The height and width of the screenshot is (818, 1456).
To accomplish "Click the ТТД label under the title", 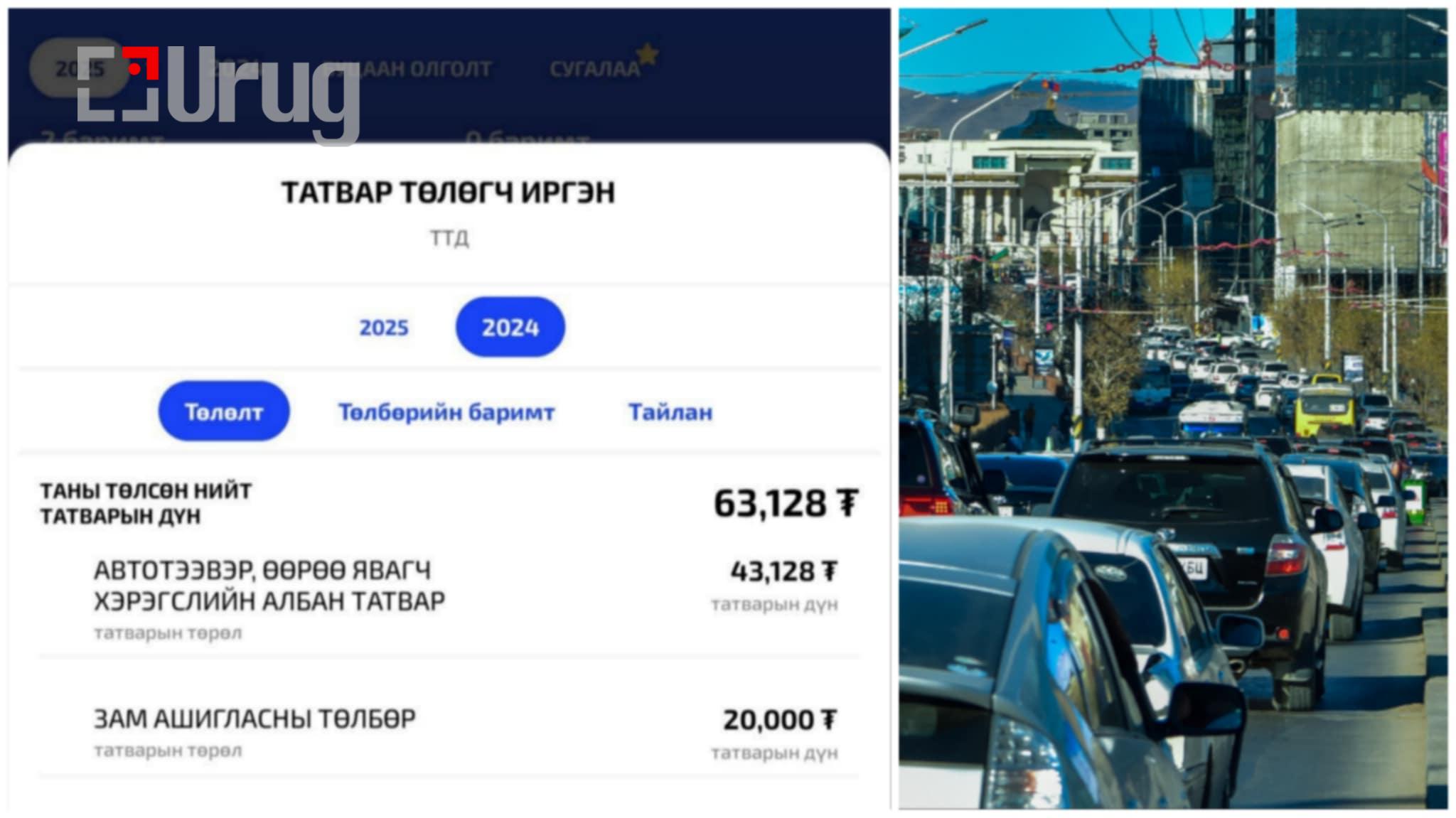I will click(x=449, y=237).
